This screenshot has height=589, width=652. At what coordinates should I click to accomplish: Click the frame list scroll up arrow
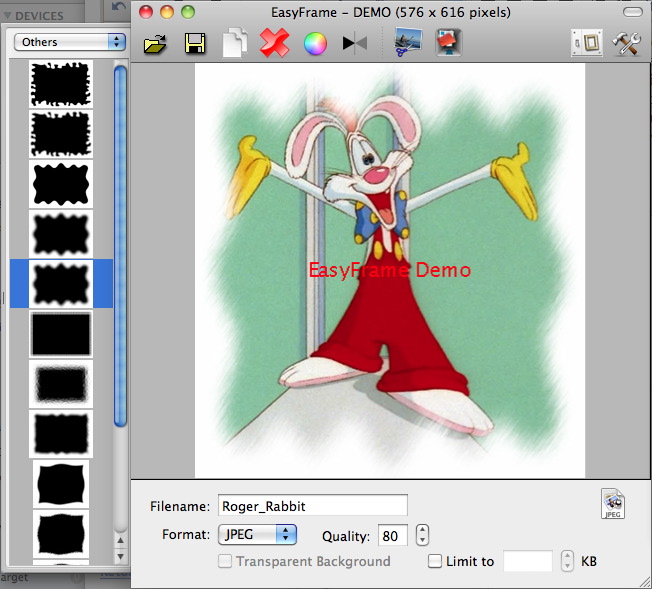120,540
